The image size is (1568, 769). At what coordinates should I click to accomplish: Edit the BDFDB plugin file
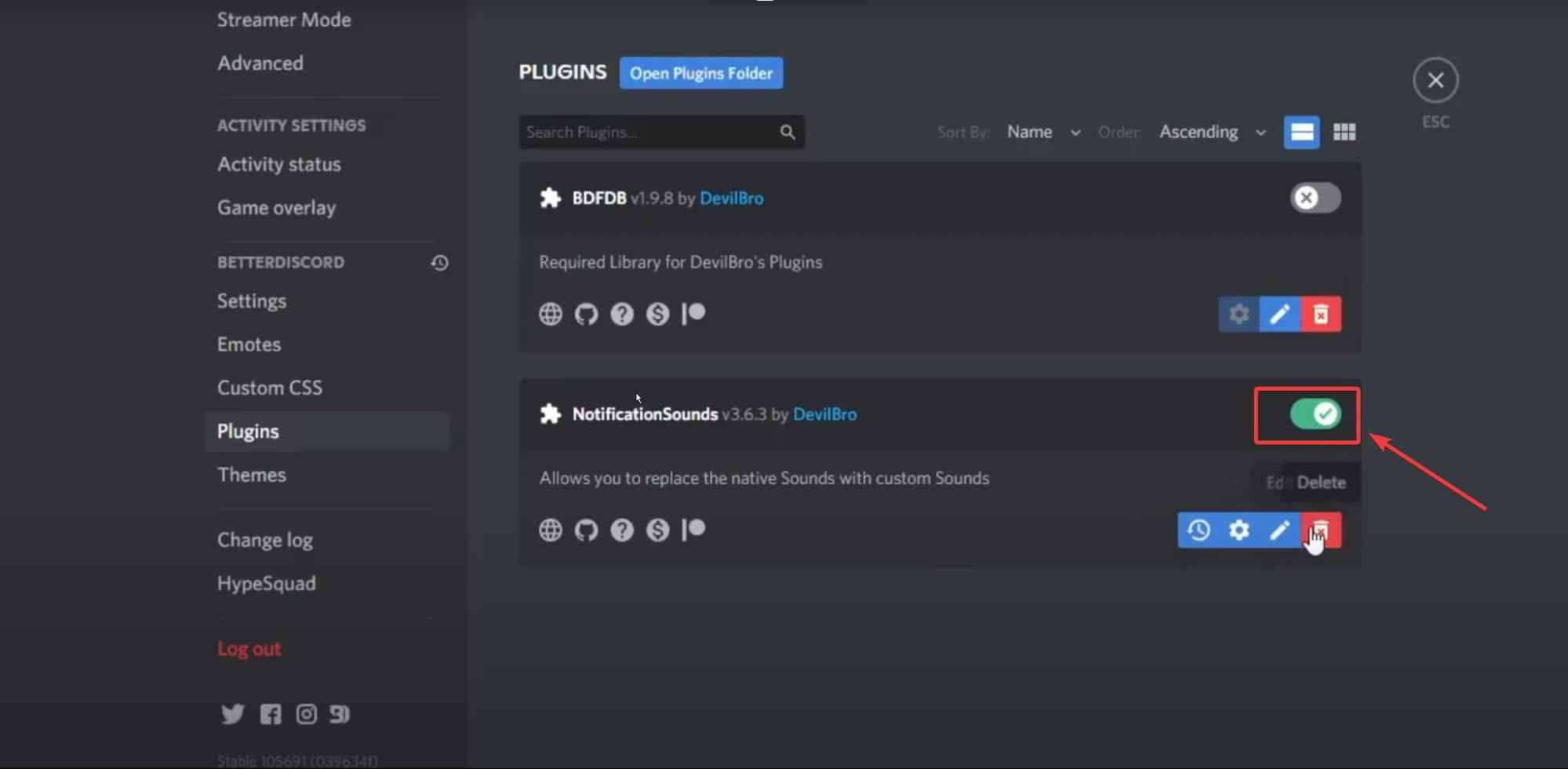pos(1280,315)
